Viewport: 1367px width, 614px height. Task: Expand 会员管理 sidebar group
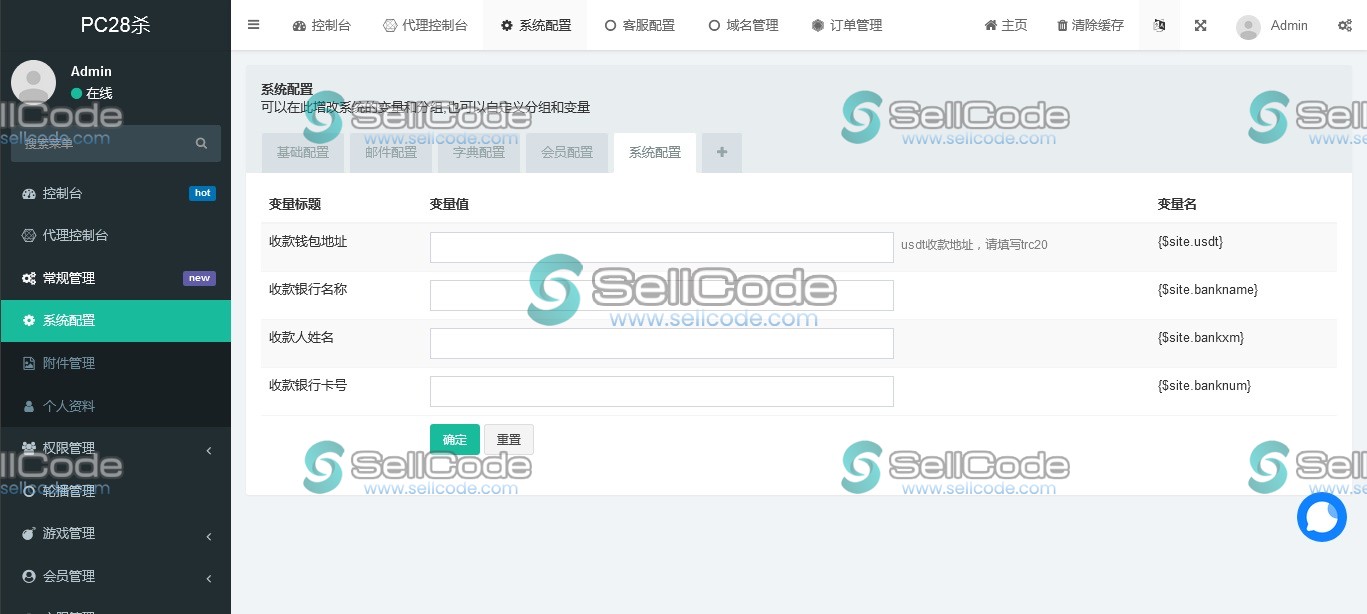tap(115, 576)
